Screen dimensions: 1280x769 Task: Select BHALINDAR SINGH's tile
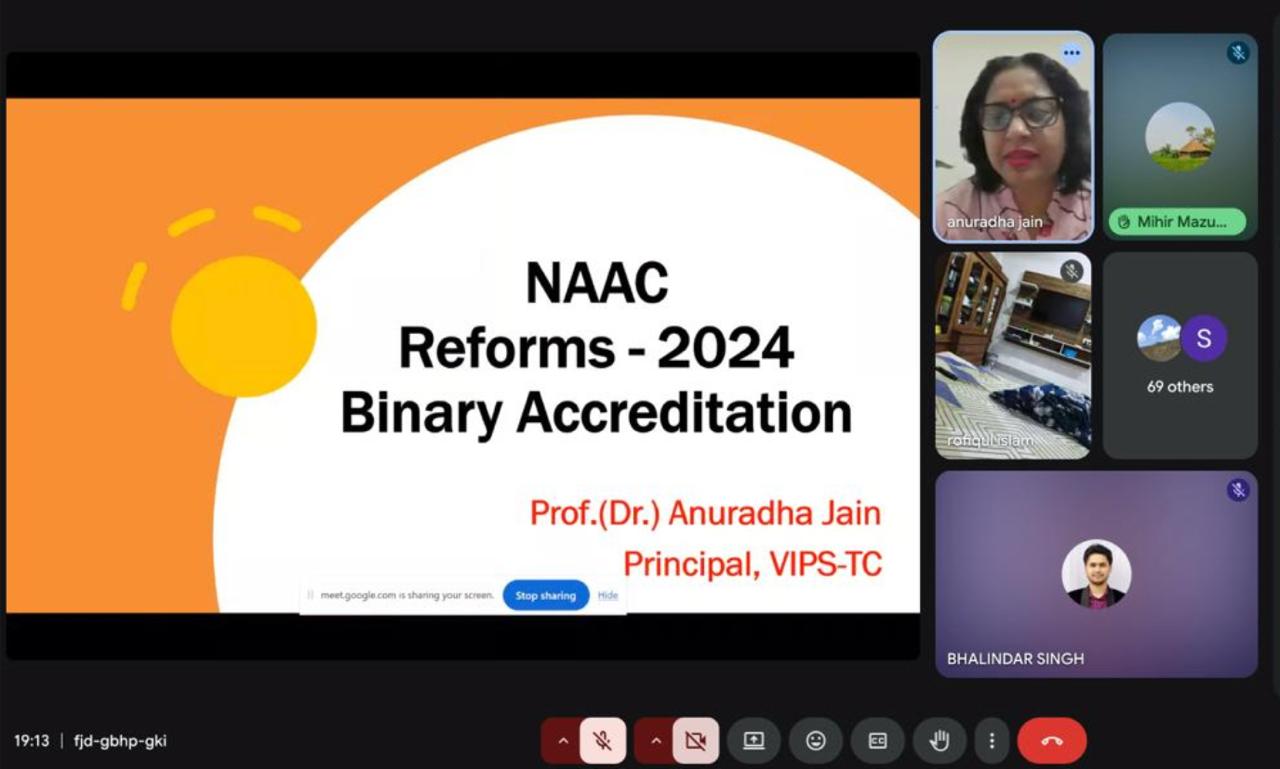(x=1096, y=575)
